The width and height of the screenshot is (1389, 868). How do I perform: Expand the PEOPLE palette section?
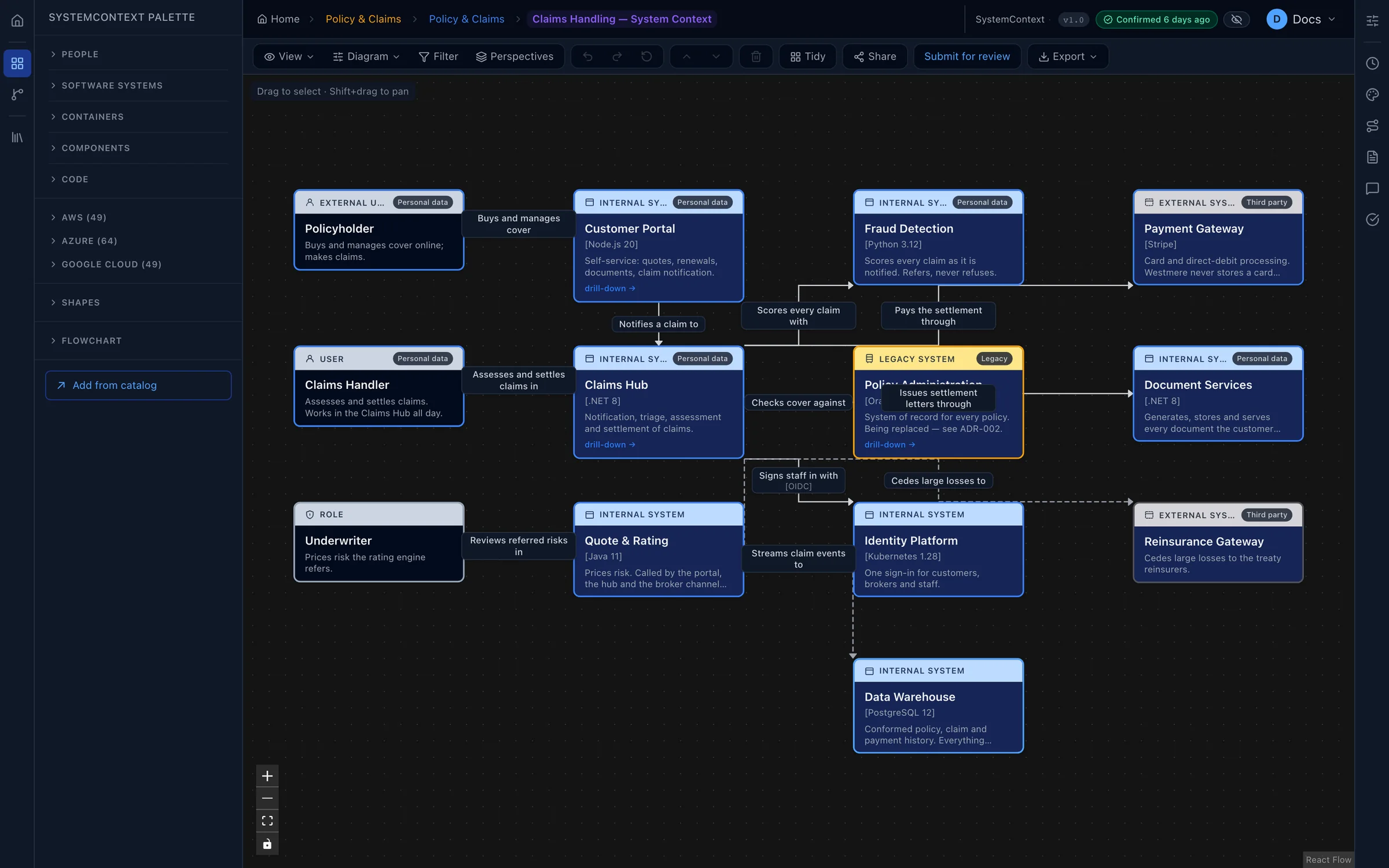coord(138,54)
